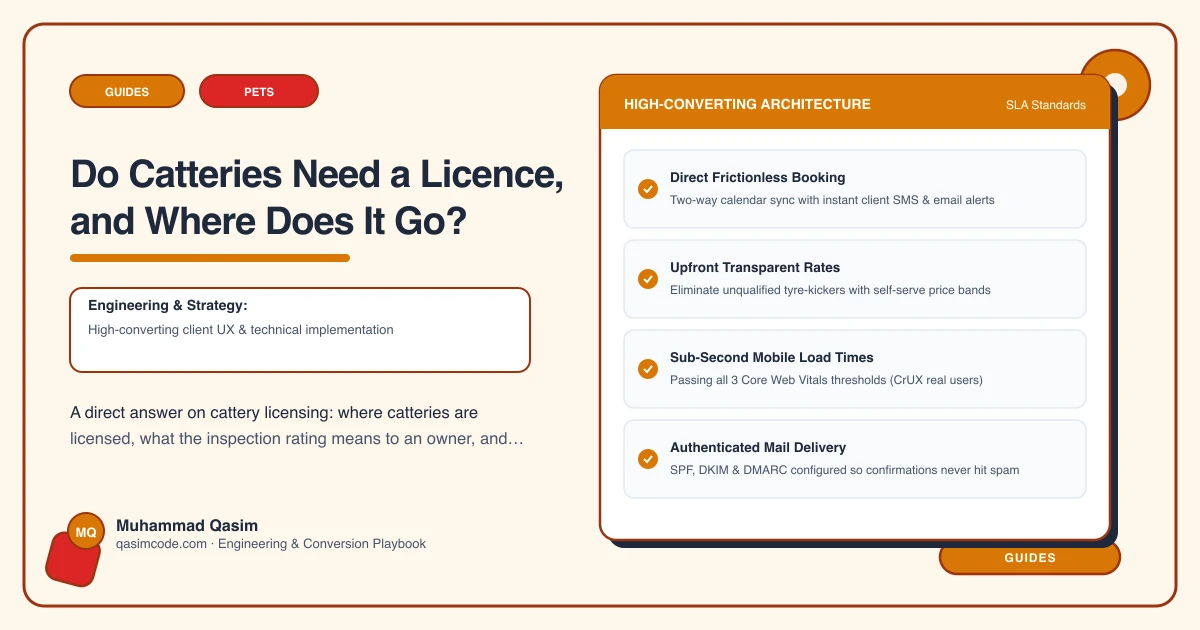Click the self-serve price bands description
This screenshot has width=1200, height=630.
829,290
